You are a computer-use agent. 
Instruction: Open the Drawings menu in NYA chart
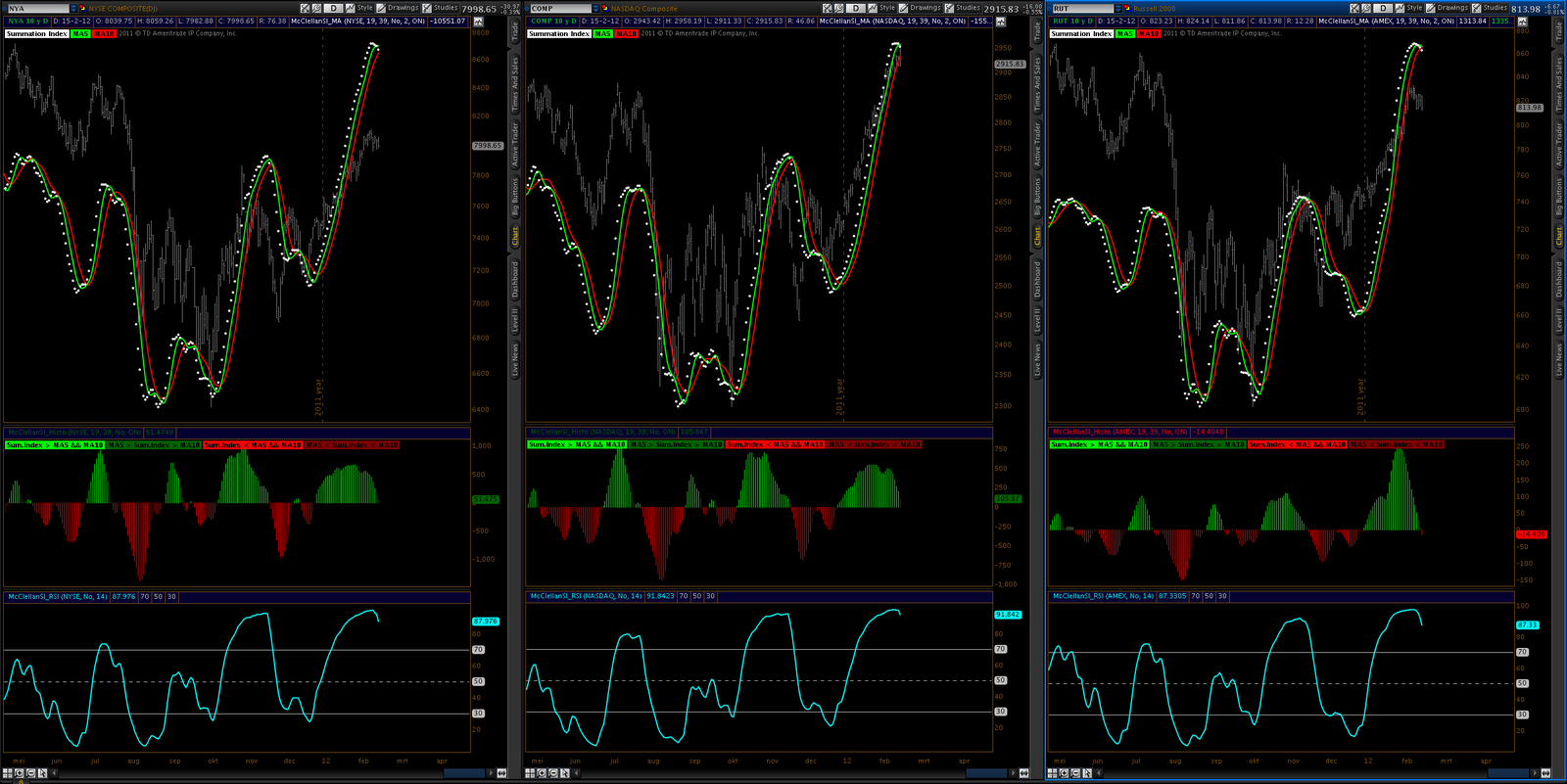(x=400, y=8)
